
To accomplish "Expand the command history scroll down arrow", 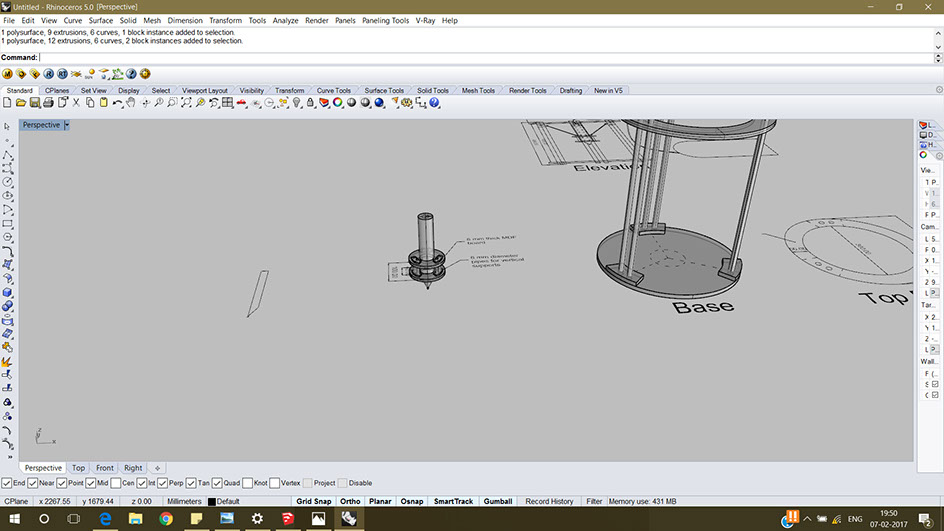I will coord(938,47).
